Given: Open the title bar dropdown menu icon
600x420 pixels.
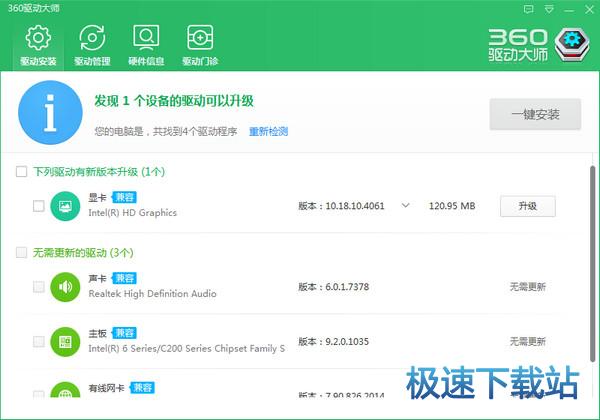Looking at the screenshot, I should coord(549,9).
